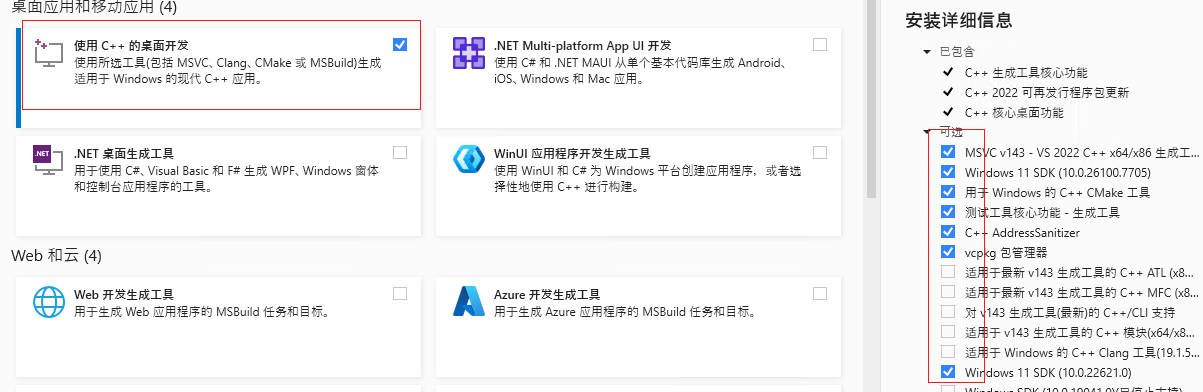Click the .NET 桌面生成工具 icon
Image resolution: width=1203 pixels, height=392 pixels.
click(48, 161)
